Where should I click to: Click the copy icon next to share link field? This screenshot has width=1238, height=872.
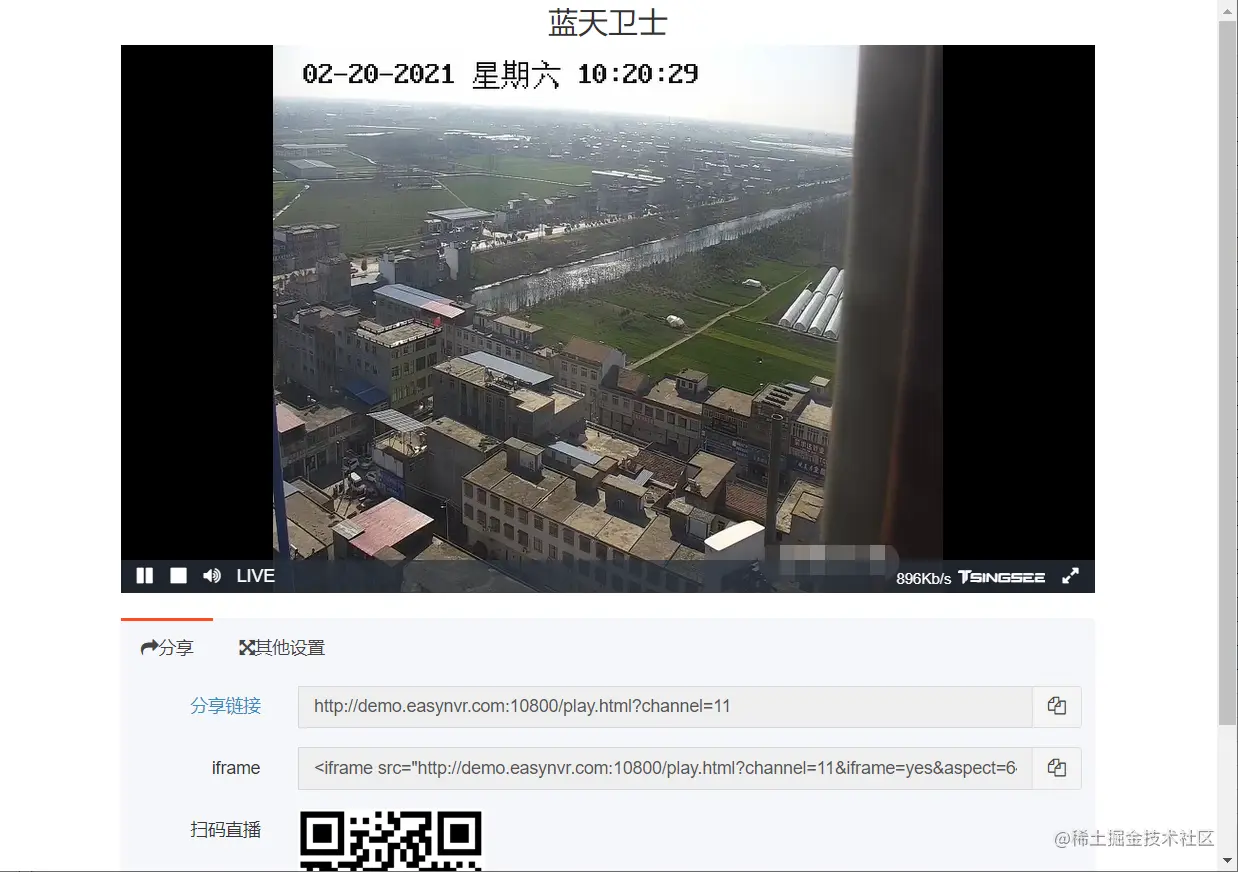click(x=1057, y=705)
